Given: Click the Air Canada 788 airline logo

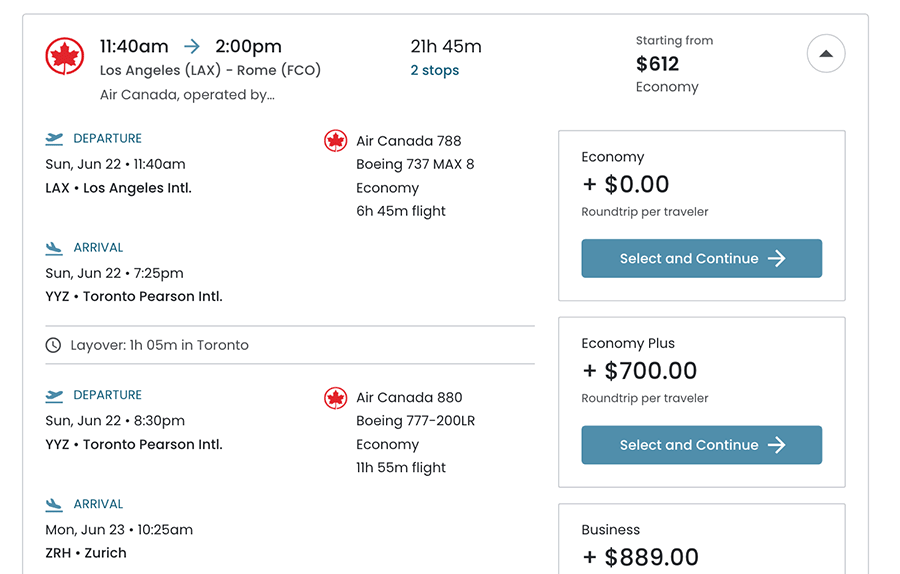Looking at the screenshot, I should pos(336,141).
